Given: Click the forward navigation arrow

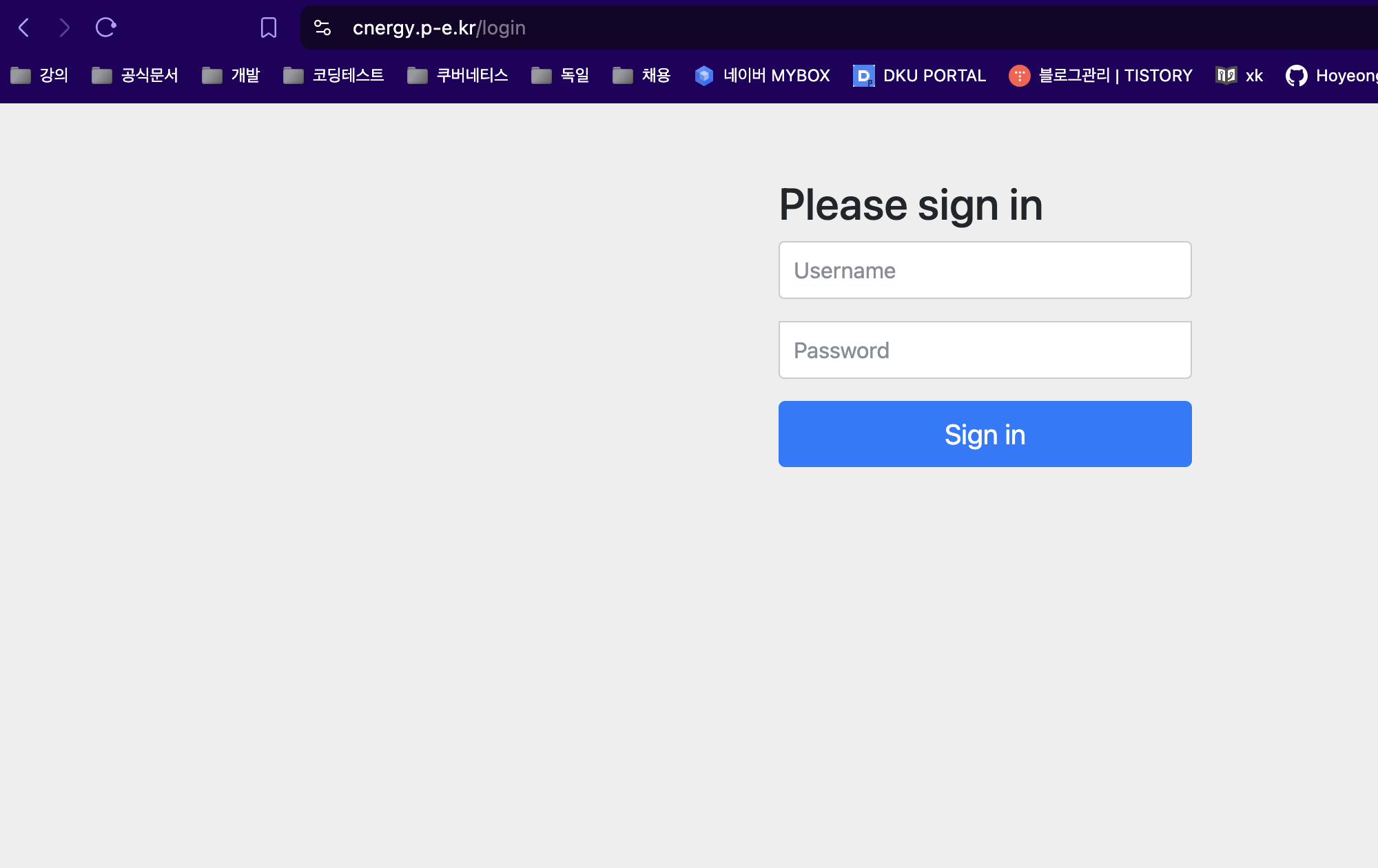Looking at the screenshot, I should point(64,28).
